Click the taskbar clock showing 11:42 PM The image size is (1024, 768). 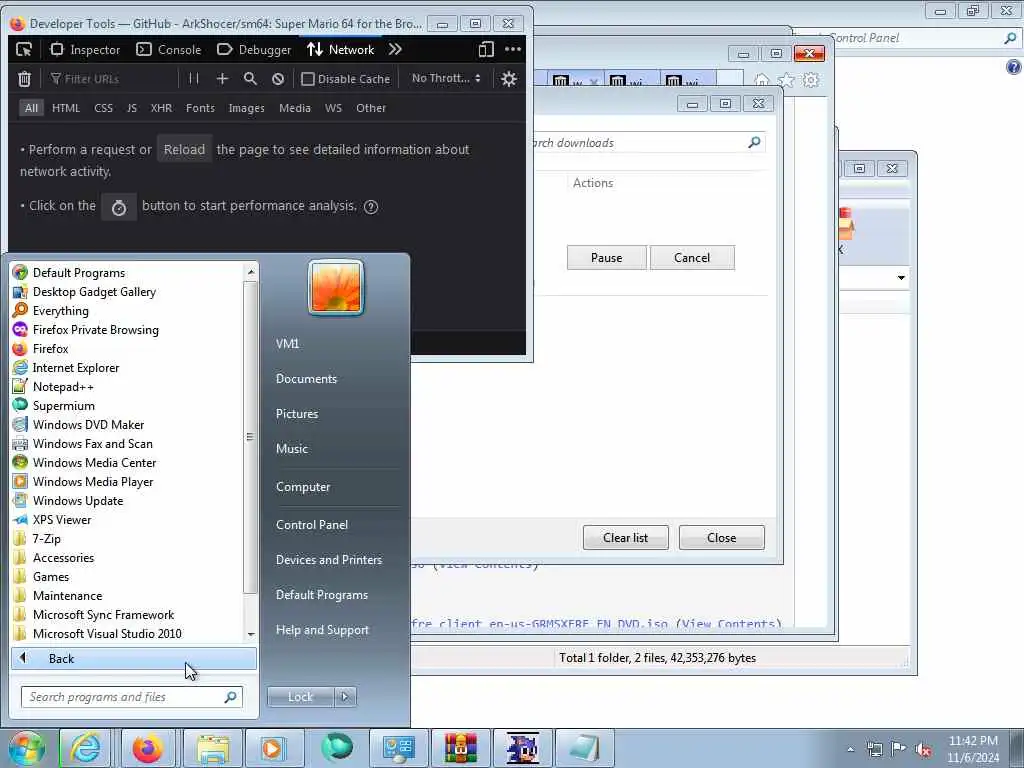(973, 749)
